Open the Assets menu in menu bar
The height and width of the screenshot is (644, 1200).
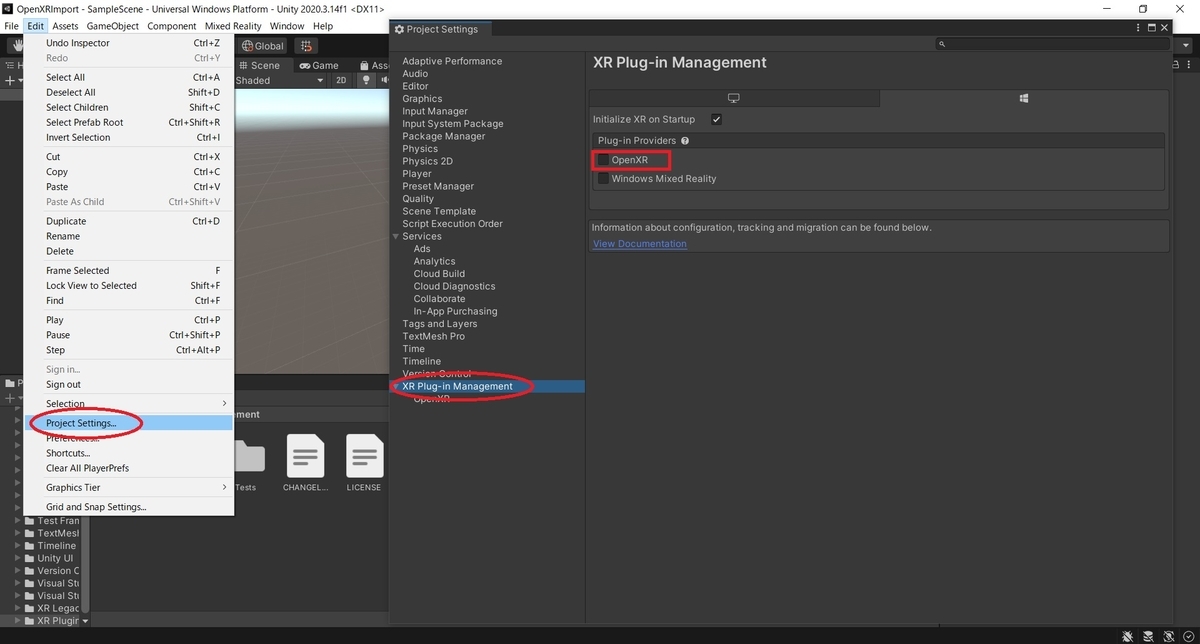coord(66,26)
